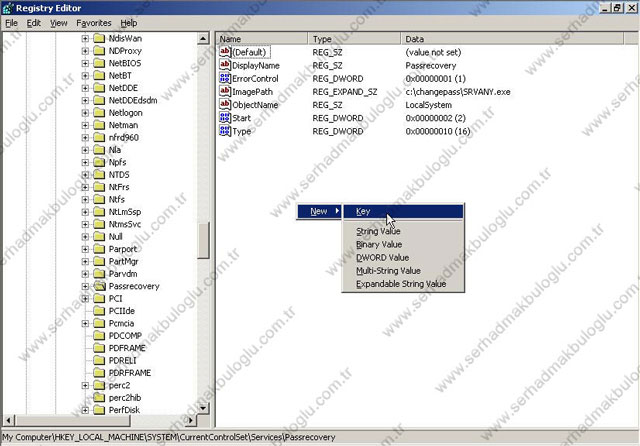The image size is (640, 446).
Task: Expand the nfrd960 tree node
Action: pos(85,138)
